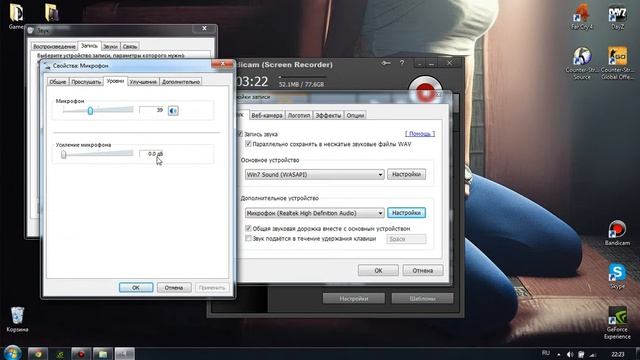
Task: Click the microphone level value field 39
Action: pos(152,110)
